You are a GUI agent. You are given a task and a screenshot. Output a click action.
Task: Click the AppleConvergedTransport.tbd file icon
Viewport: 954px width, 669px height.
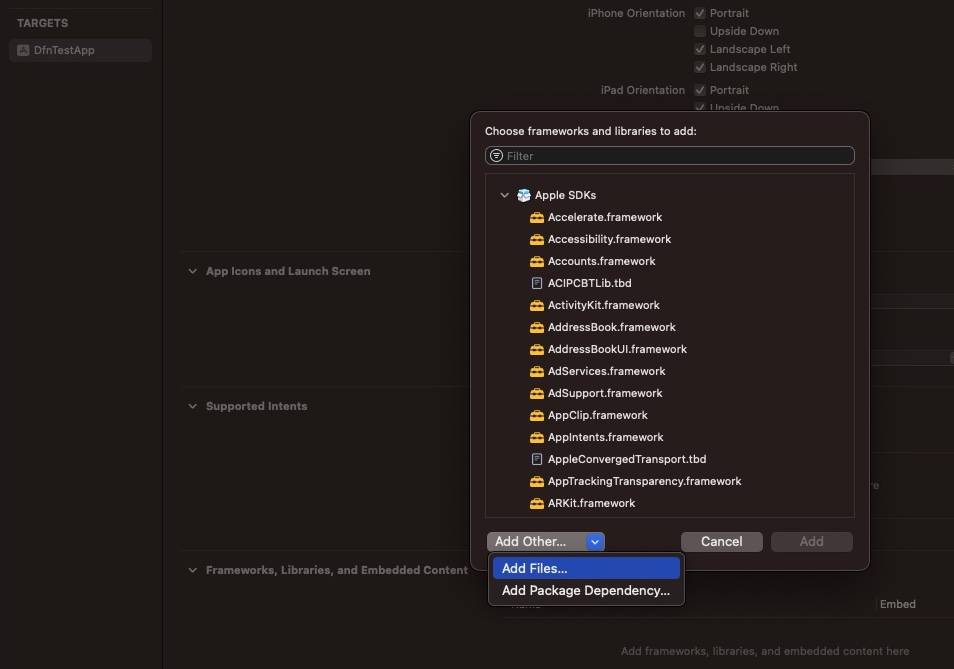pyautogui.click(x=537, y=459)
